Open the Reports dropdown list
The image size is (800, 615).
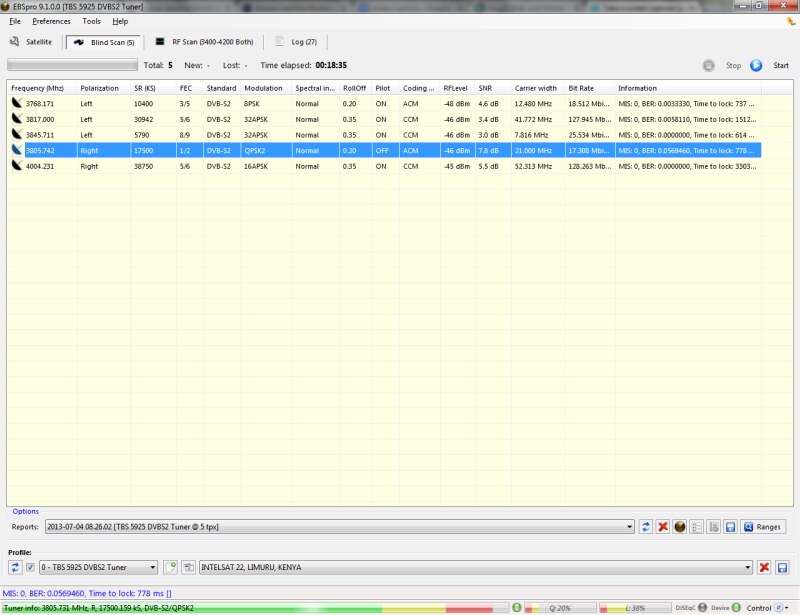point(629,526)
